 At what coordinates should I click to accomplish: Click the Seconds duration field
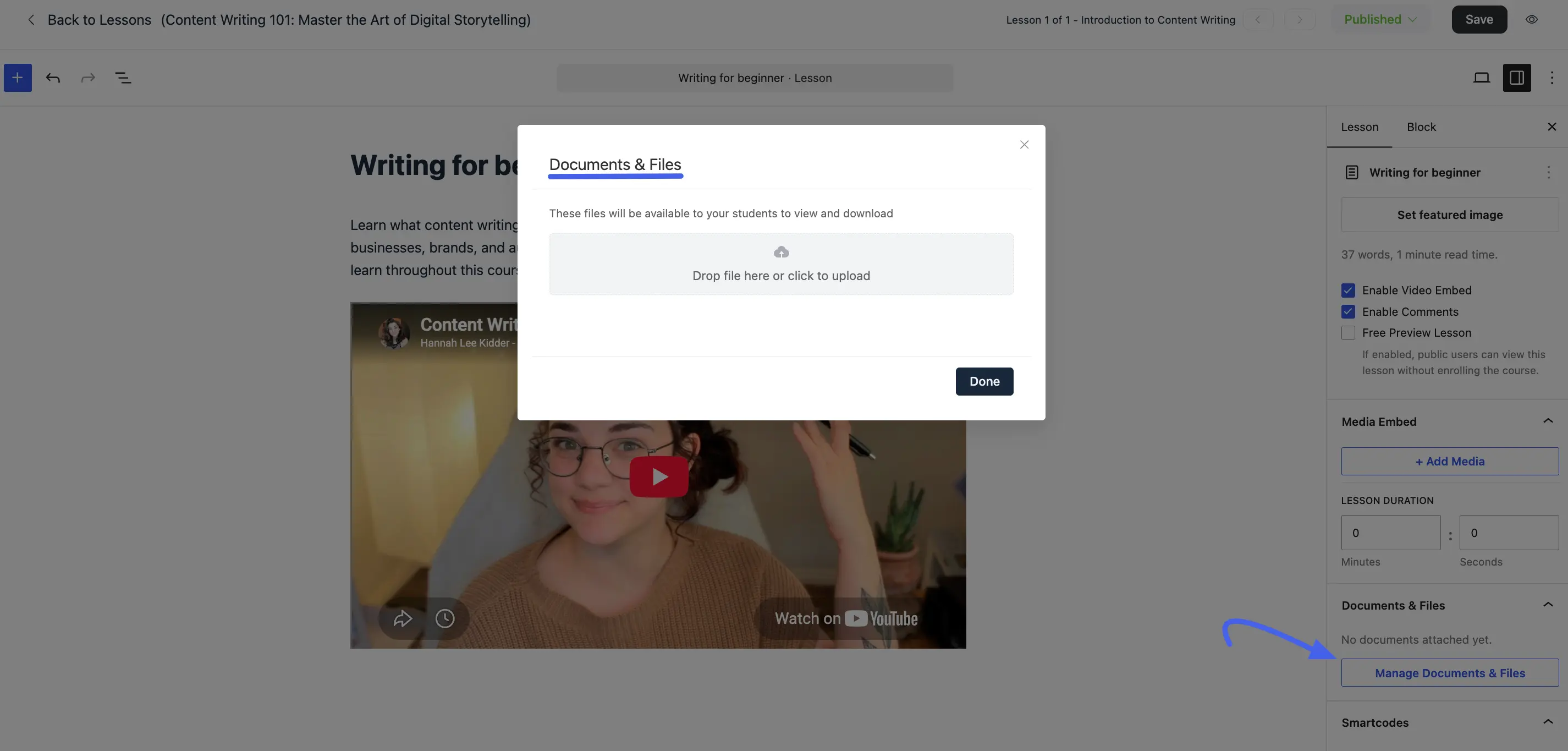pyautogui.click(x=1509, y=533)
